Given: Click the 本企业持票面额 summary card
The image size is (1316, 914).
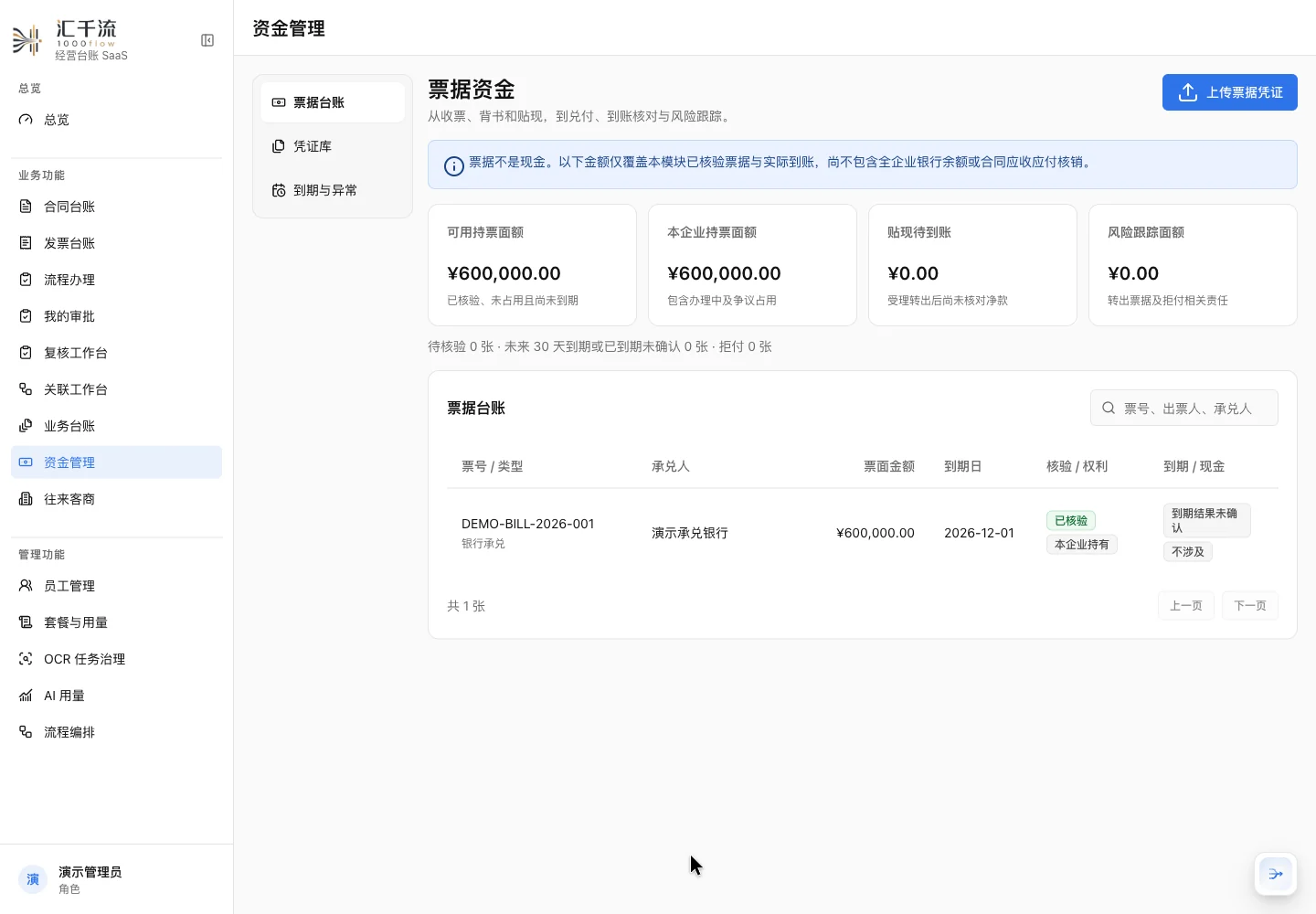Looking at the screenshot, I should 752,265.
